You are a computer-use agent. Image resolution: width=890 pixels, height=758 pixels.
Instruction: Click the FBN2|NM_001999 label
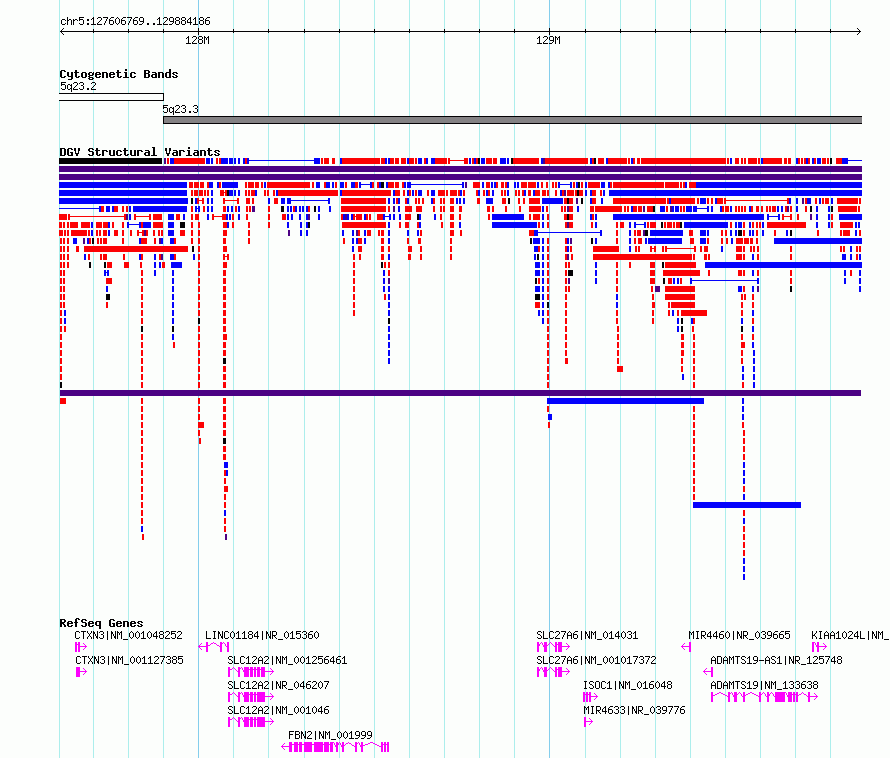(330, 735)
